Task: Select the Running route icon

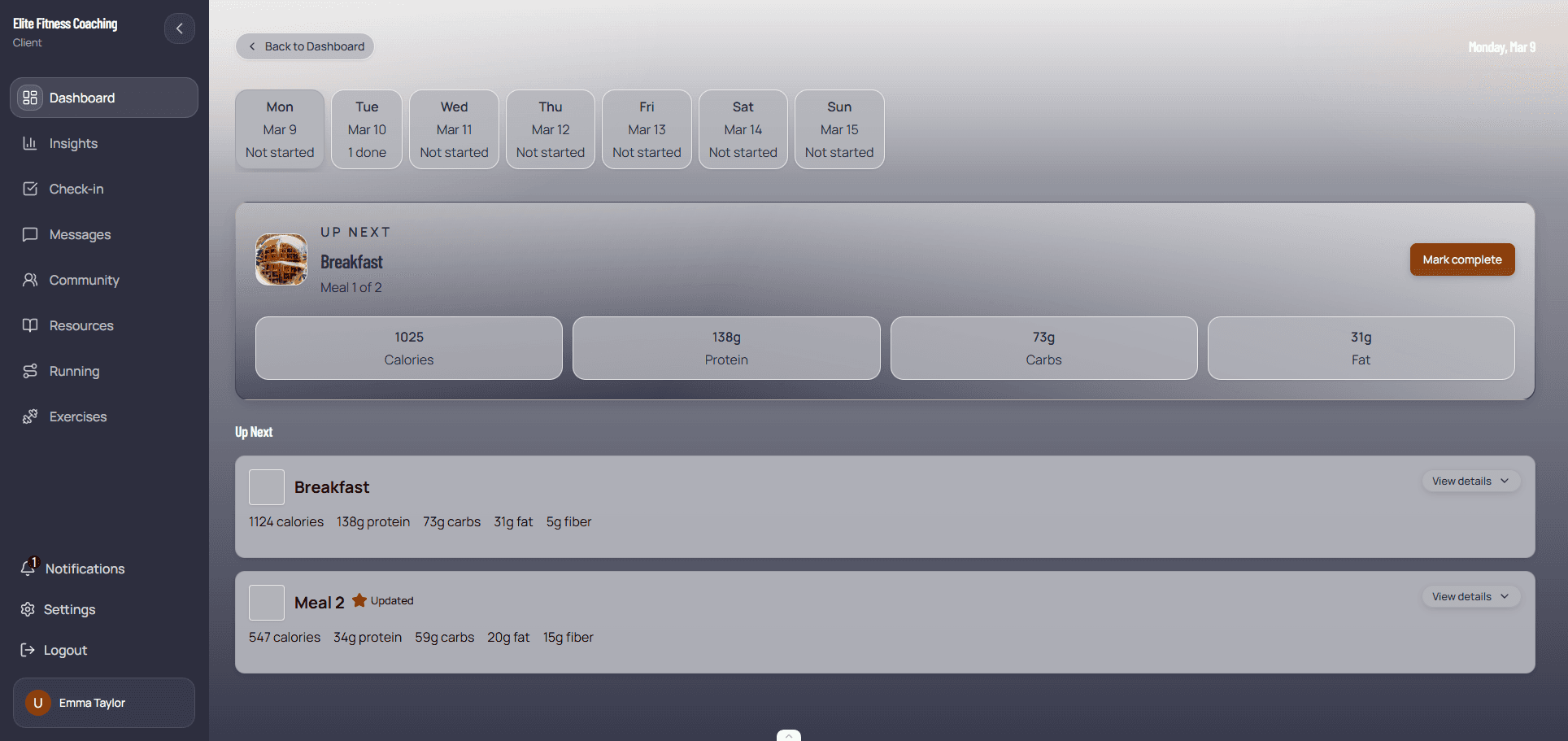Action: (30, 371)
